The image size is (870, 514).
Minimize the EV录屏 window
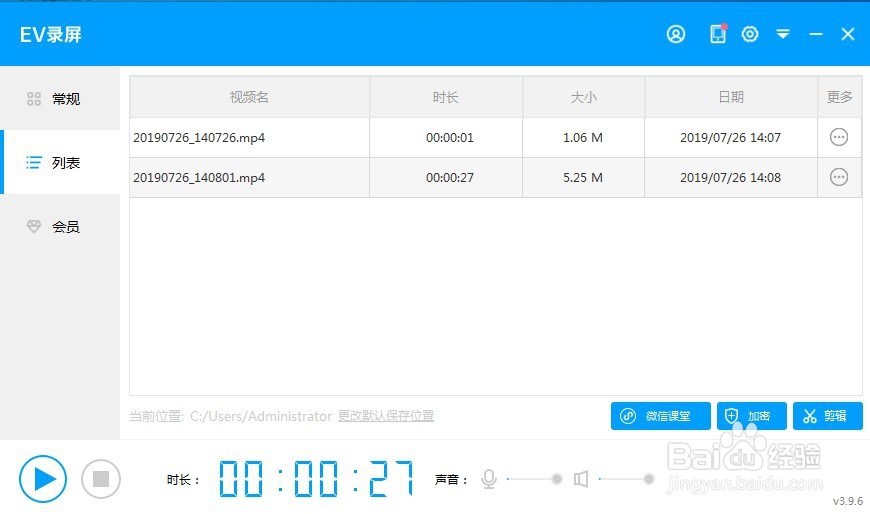click(x=816, y=34)
